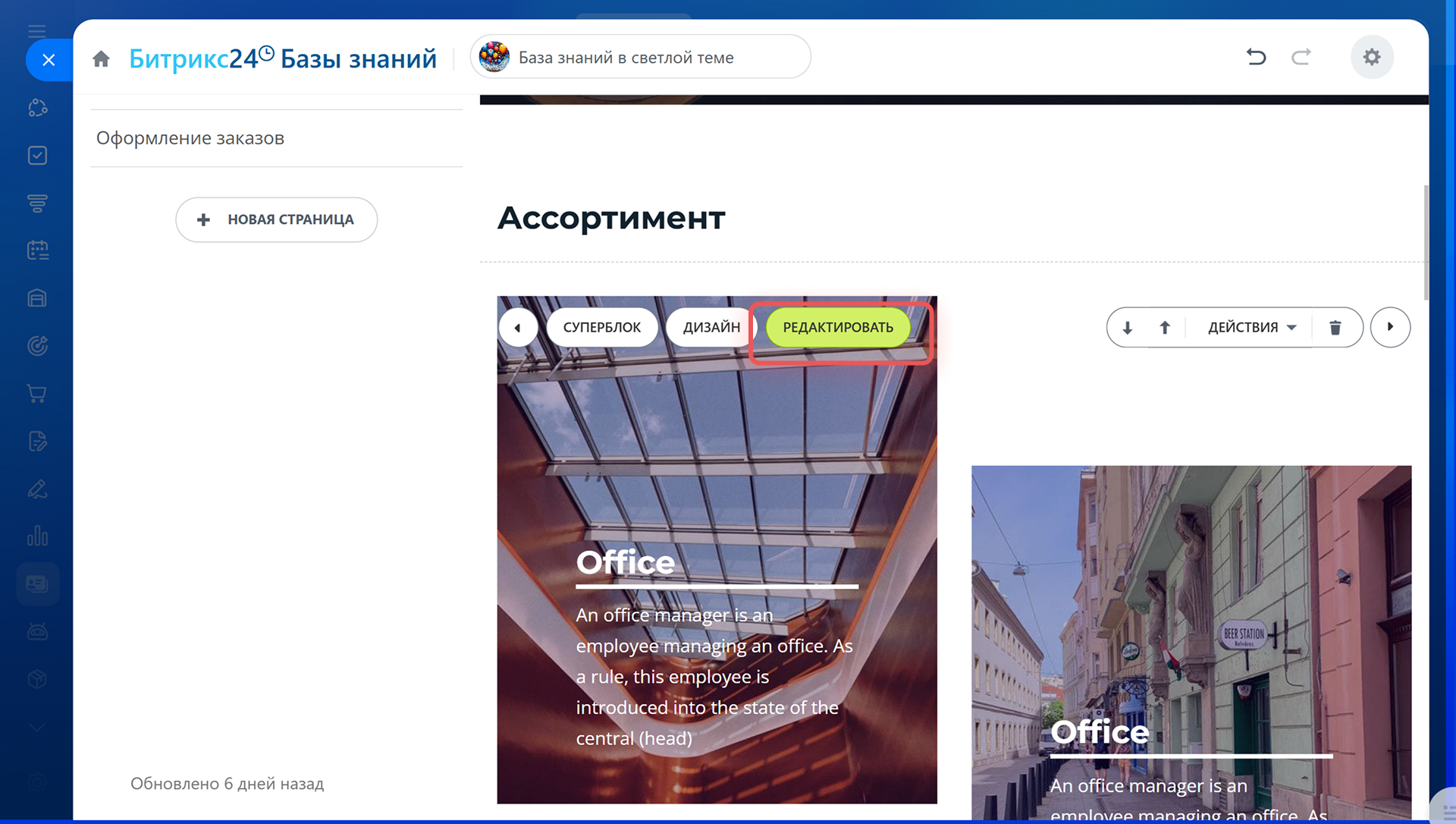Open the calendar sidebar icon

click(x=37, y=250)
